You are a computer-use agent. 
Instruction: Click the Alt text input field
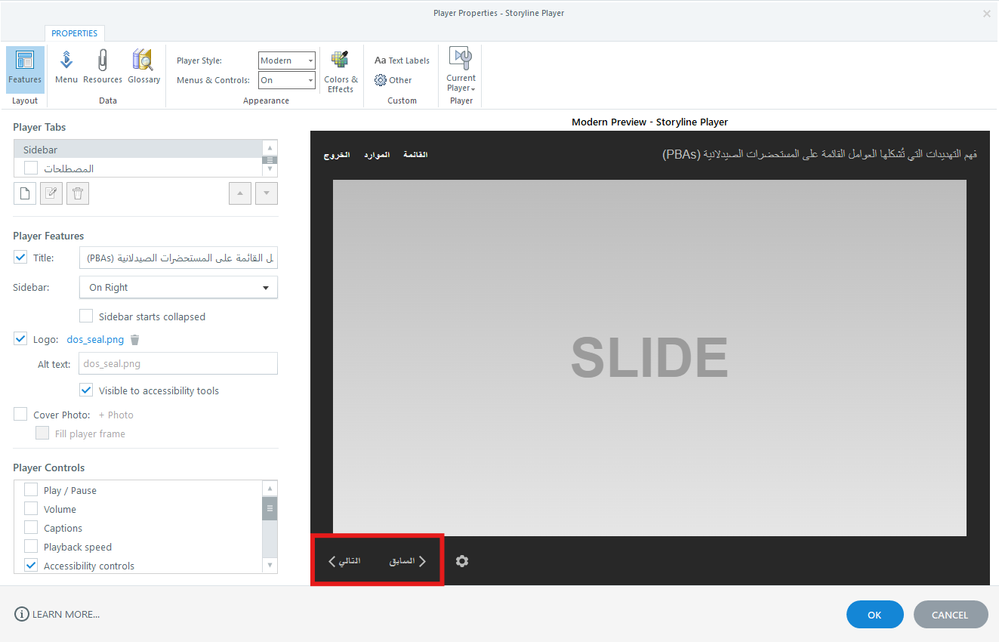178,364
